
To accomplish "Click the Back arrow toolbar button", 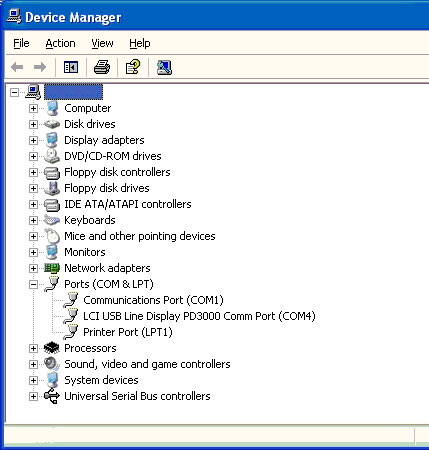I will pos(17,67).
